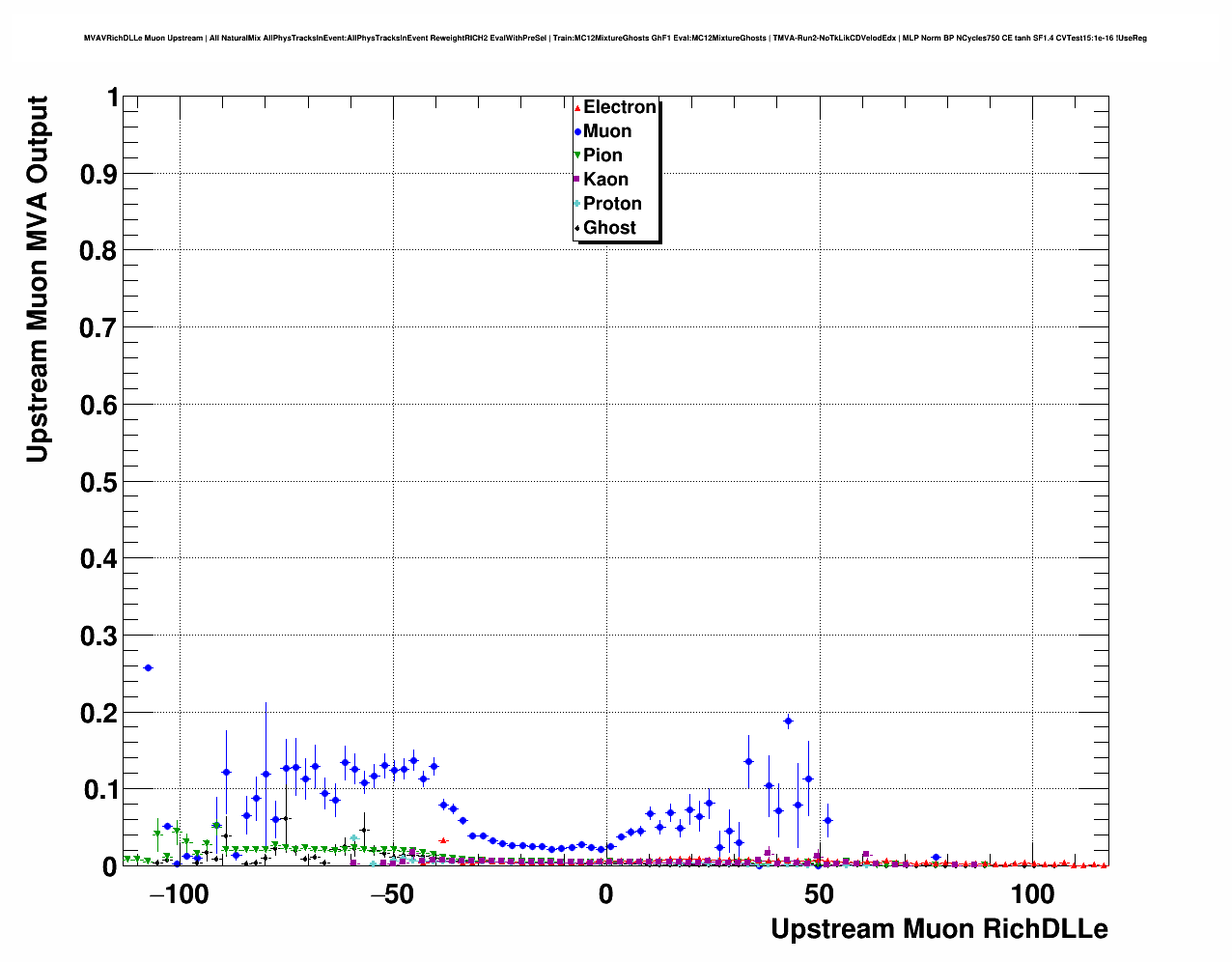This screenshot has width=1232, height=962.
Task: Select the x-axis tick label 100
Action: click(x=1032, y=895)
